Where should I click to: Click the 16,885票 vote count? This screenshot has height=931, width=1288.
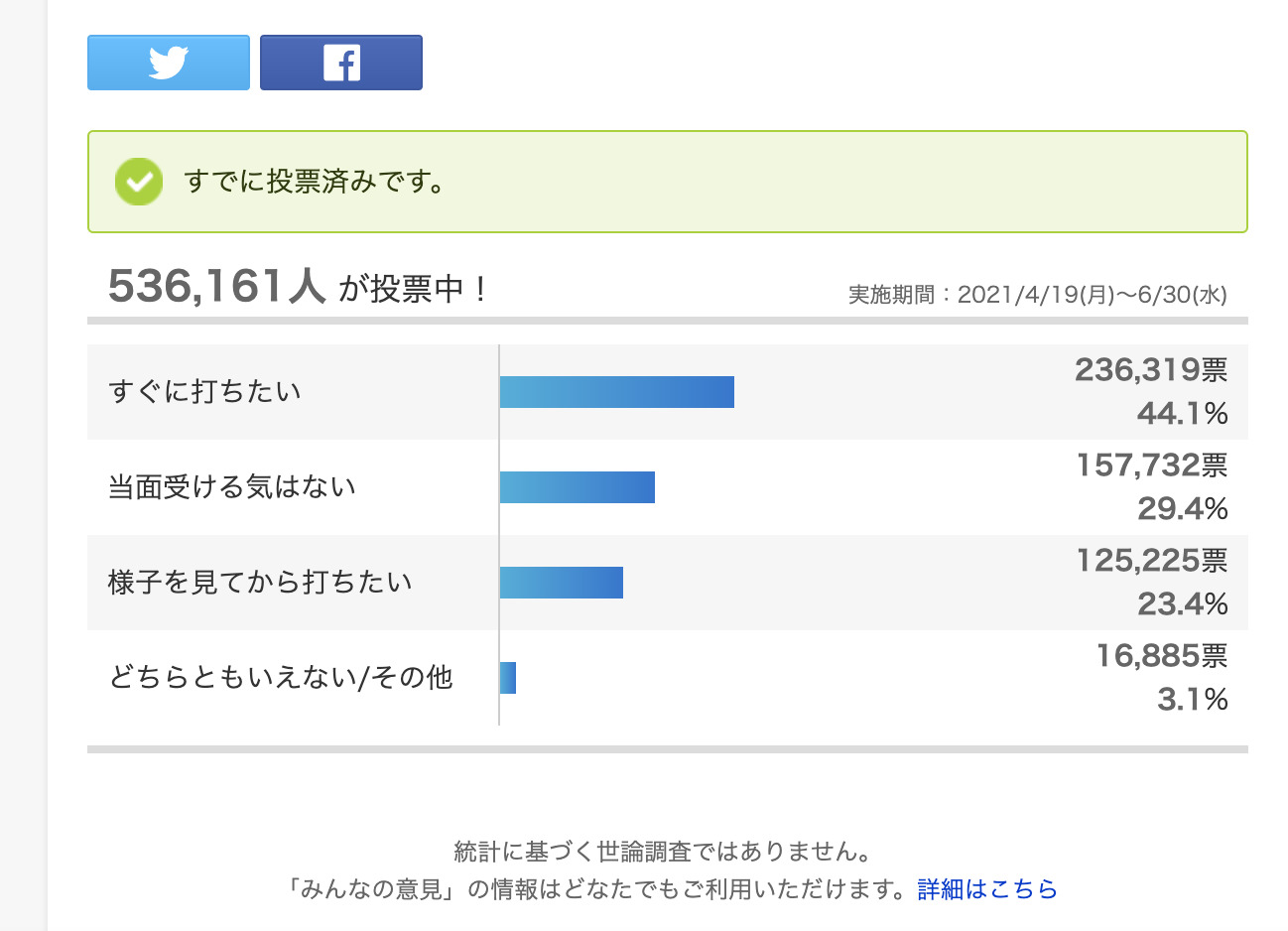click(1161, 656)
